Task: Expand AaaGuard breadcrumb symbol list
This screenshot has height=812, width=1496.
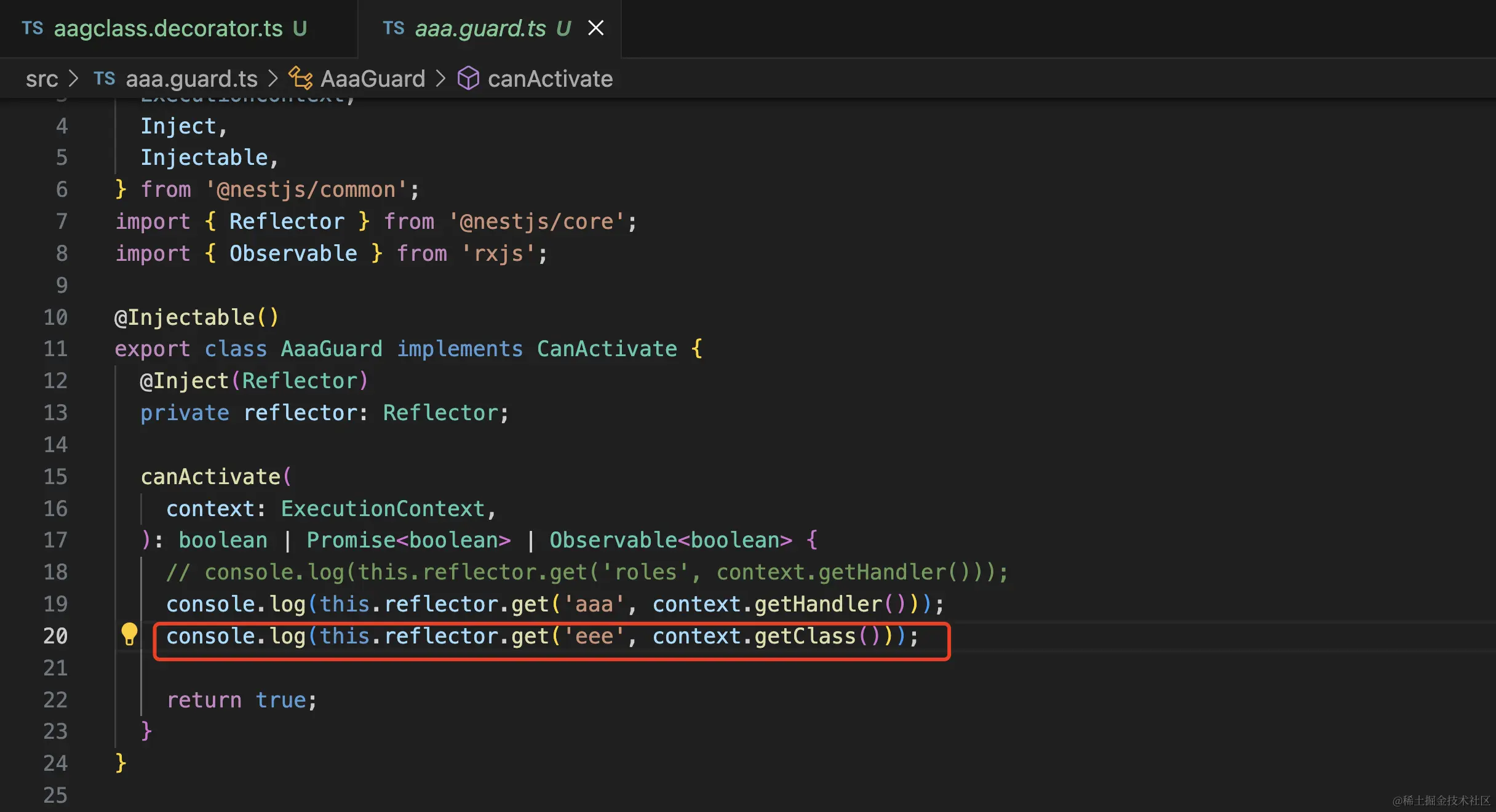Action: [373, 79]
